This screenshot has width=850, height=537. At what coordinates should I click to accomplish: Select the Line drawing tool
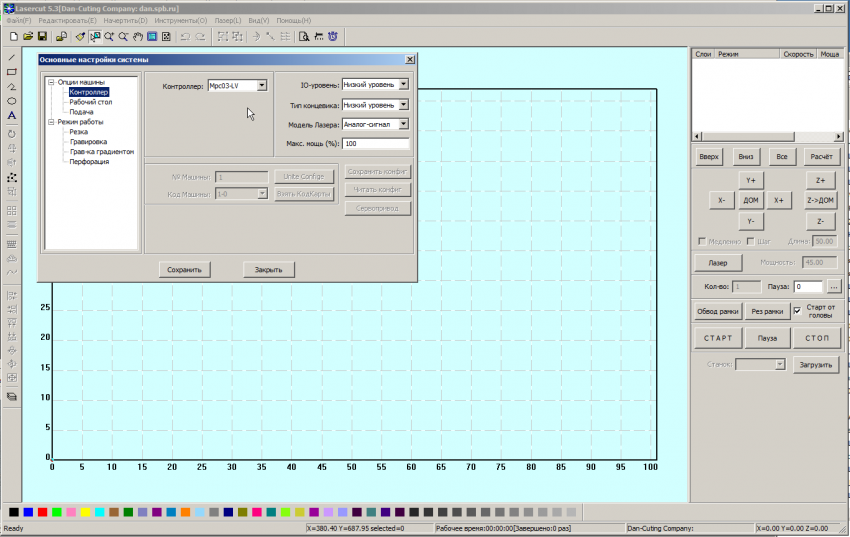click(11, 57)
